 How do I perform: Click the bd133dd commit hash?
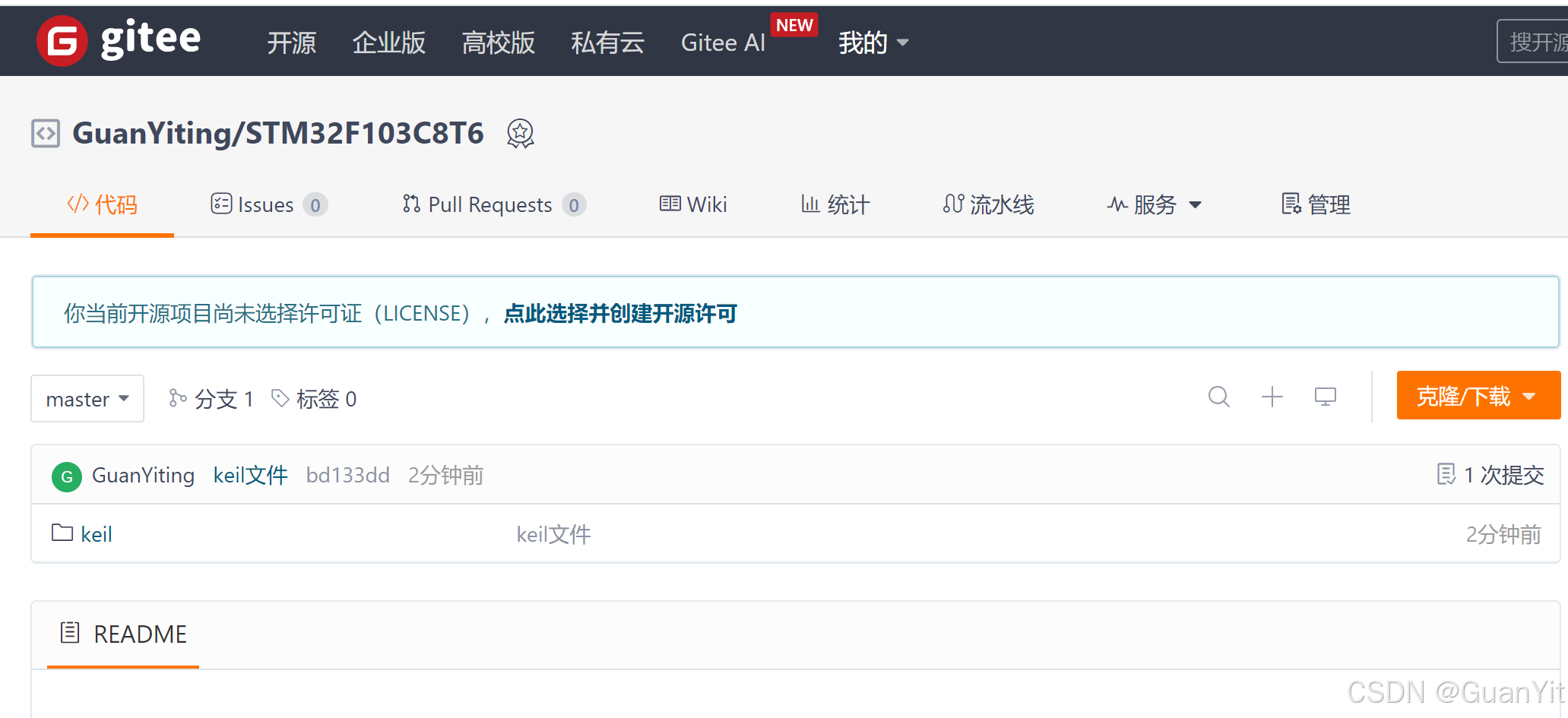pos(347,476)
